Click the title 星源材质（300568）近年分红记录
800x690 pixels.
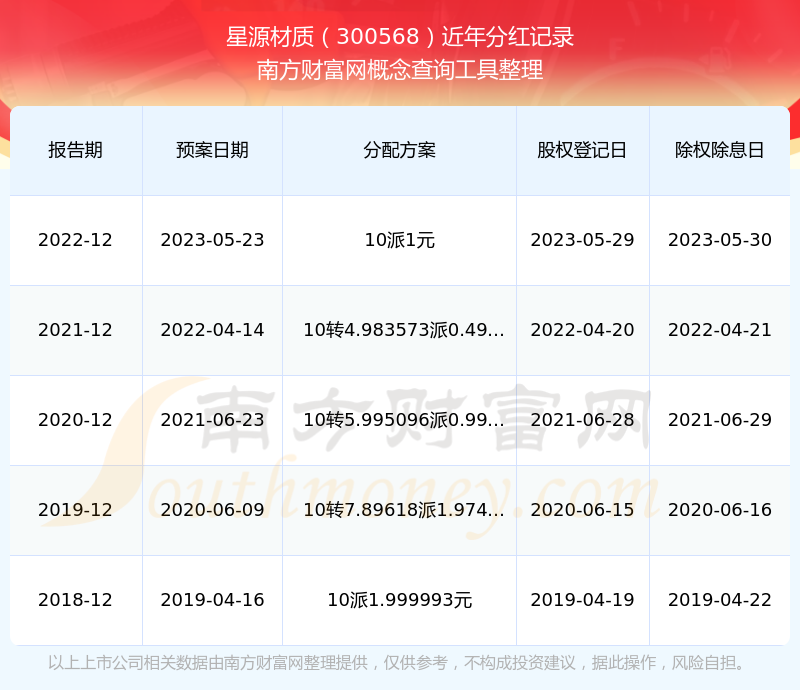pos(400,37)
